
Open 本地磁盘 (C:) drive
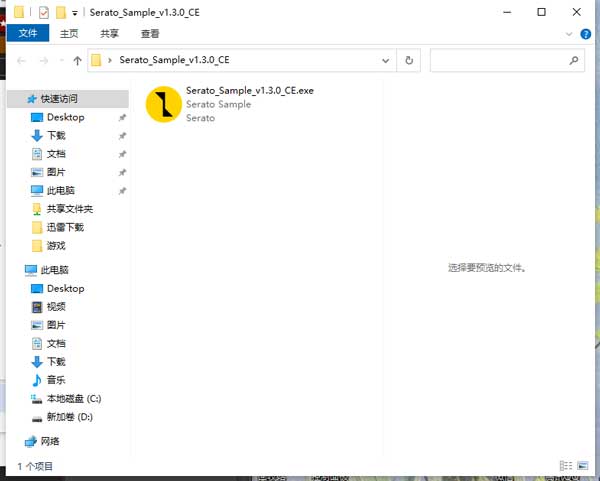[74, 399]
